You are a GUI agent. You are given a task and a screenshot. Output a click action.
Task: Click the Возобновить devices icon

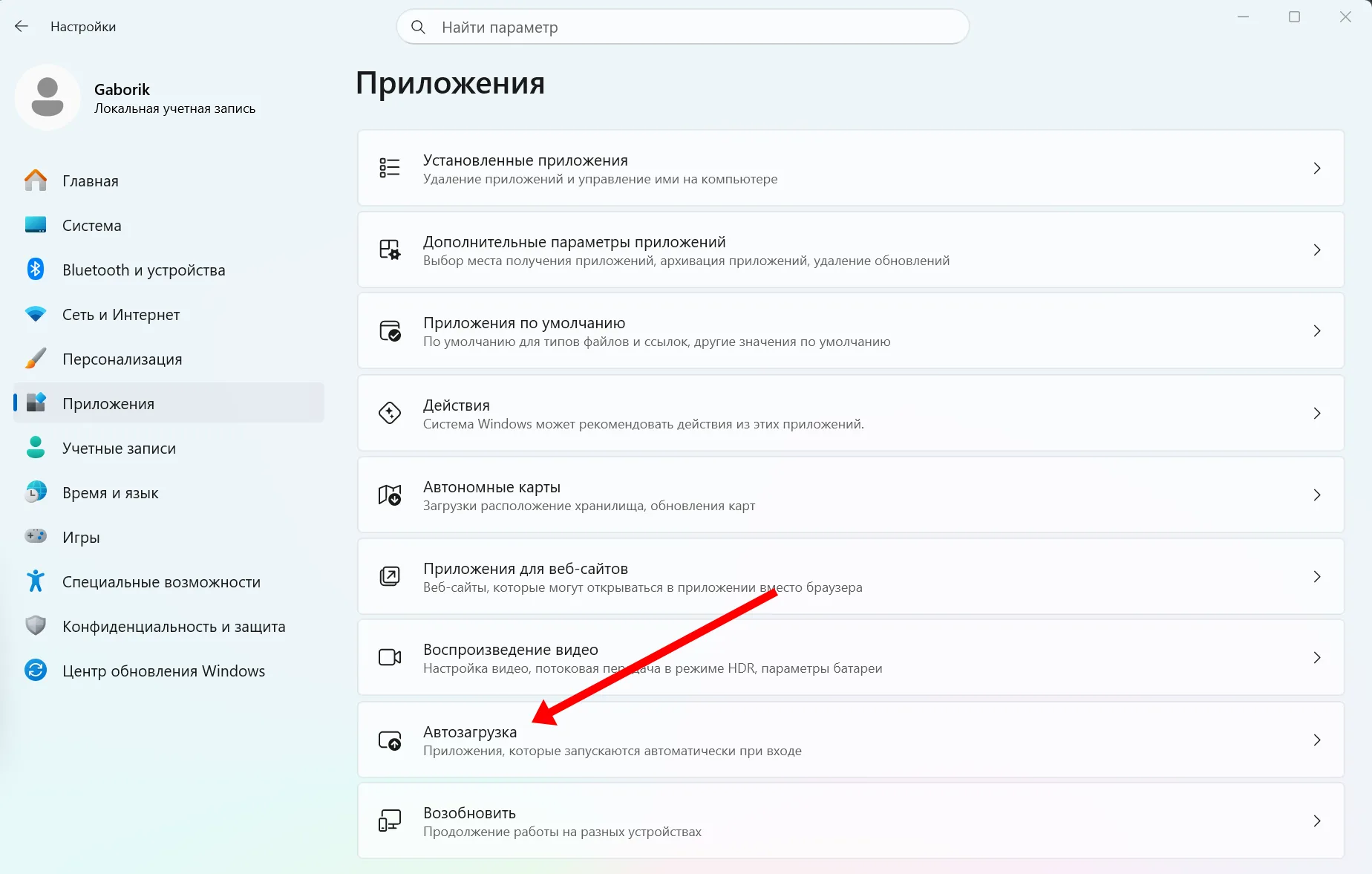click(390, 821)
